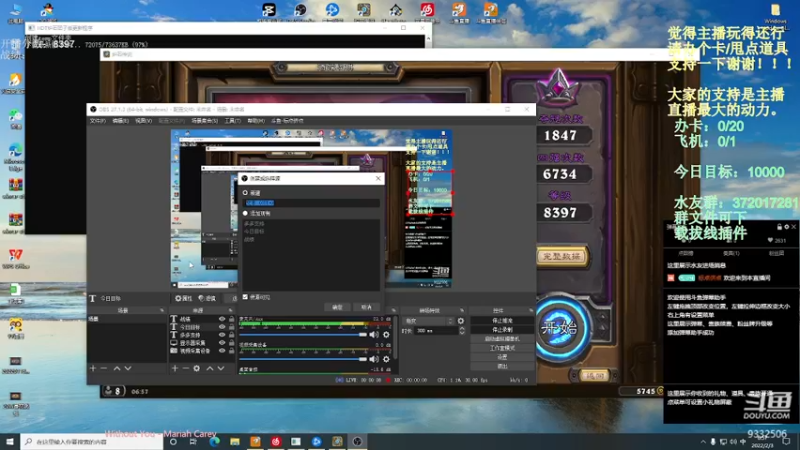The width and height of the screenshot is (800, 450).
Task: Open the 视图(V) menu in OBS
Action: click(143, 121)
